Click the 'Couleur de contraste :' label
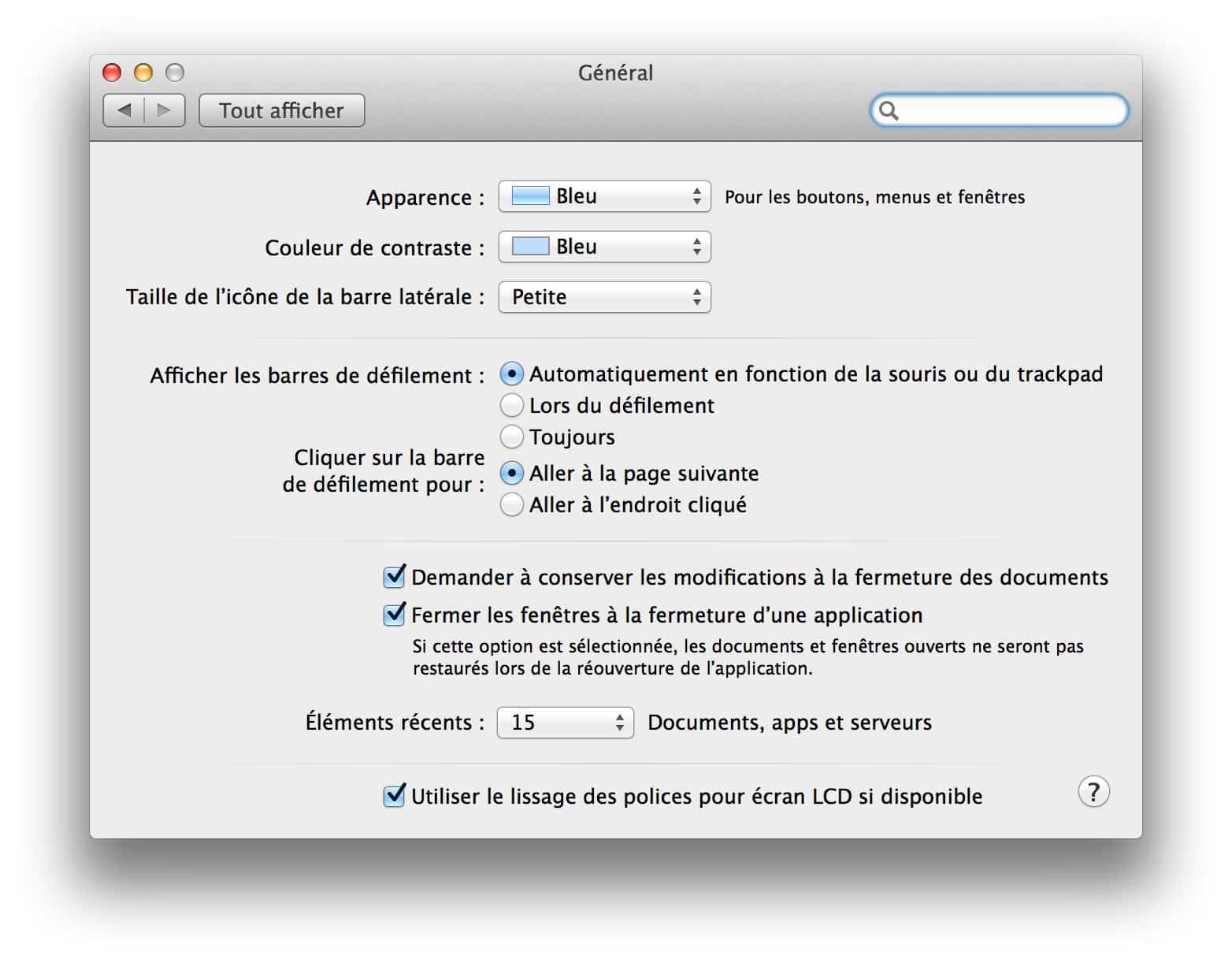The height and width of the screenshot is (963, 1232). pyautogui.click(x=375, y=247)
